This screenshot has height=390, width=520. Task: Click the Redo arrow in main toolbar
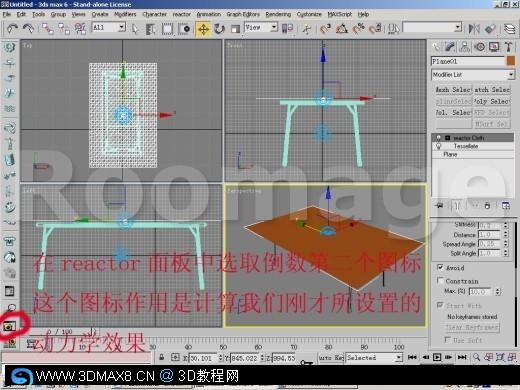(28, 29)
